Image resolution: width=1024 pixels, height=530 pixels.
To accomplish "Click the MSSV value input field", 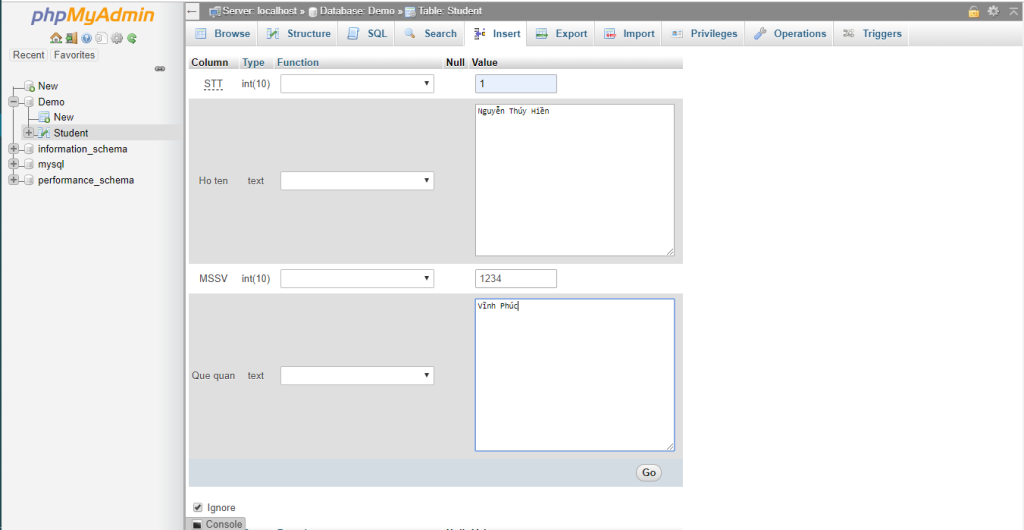I will [516, 279].
